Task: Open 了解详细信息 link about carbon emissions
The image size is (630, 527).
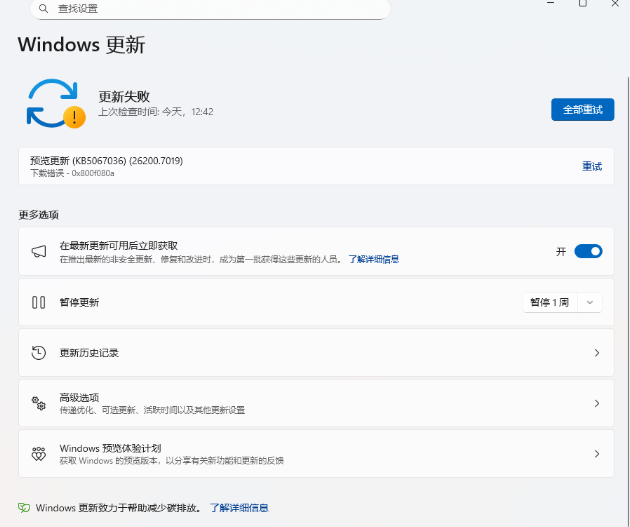Action: [x=239, y=508]
